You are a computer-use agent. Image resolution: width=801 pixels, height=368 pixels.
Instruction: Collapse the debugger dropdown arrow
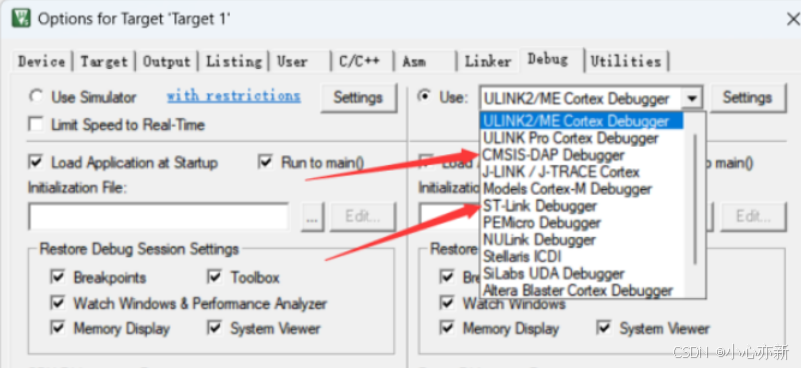(x=692, y=98)
